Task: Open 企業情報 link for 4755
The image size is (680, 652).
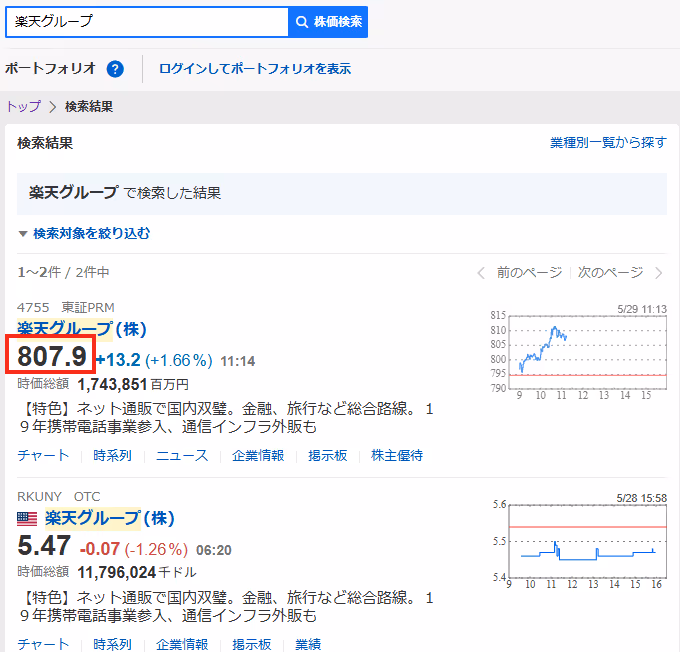Action: [258, 455]
